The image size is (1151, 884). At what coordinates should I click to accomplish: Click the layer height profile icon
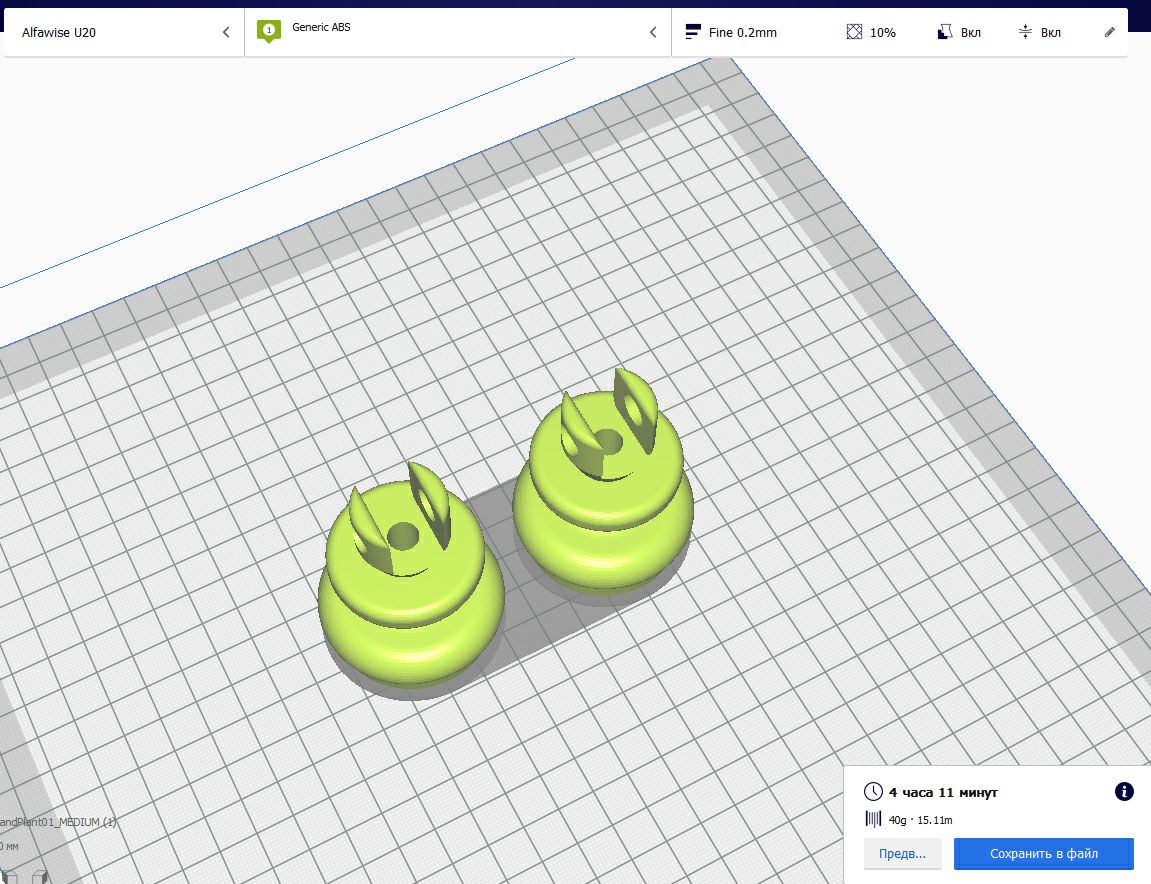693,32
